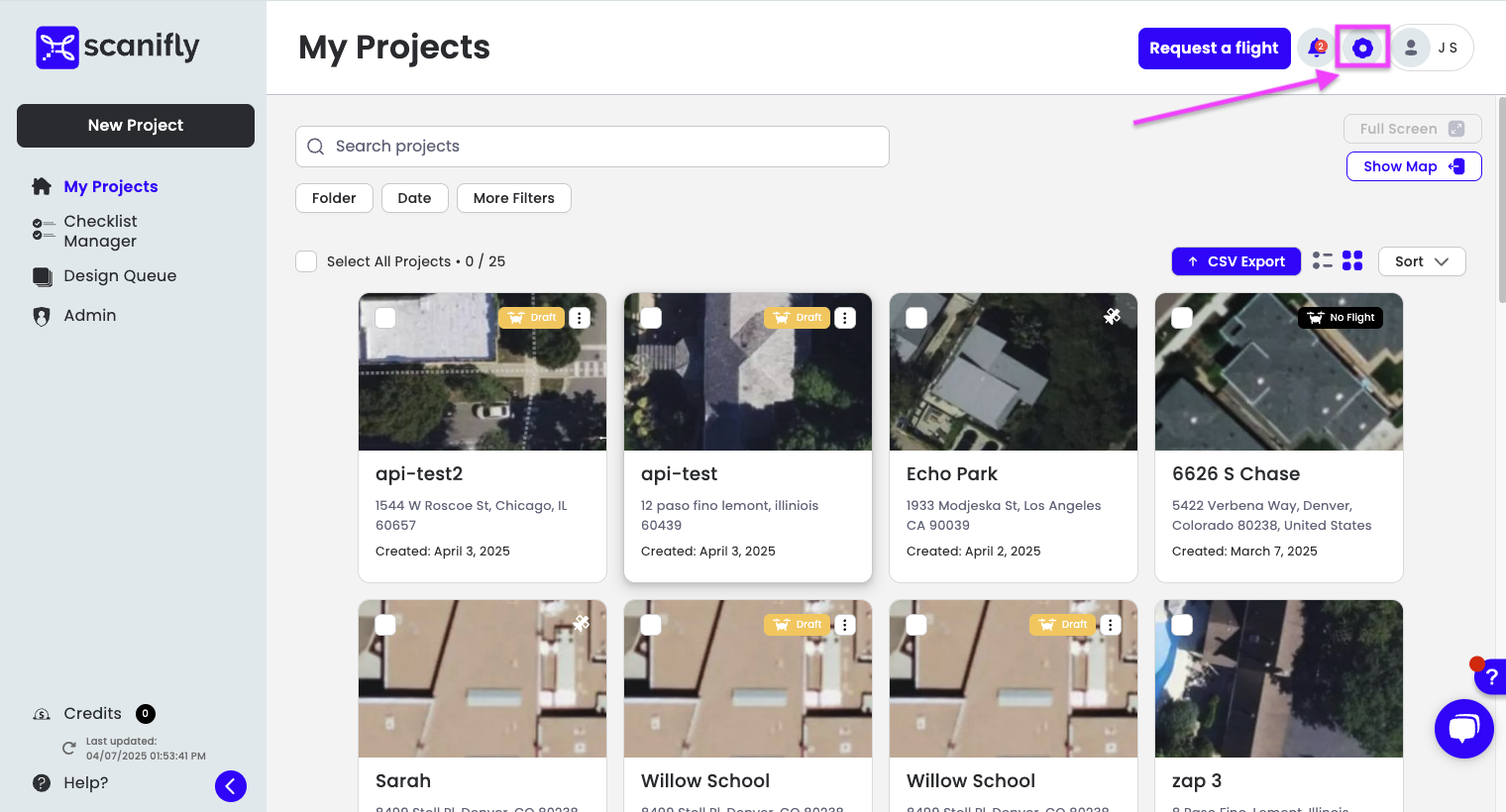Select the first Willow School checkbox
Screen dimensions: 1506x812
click(x=651, y=625)
